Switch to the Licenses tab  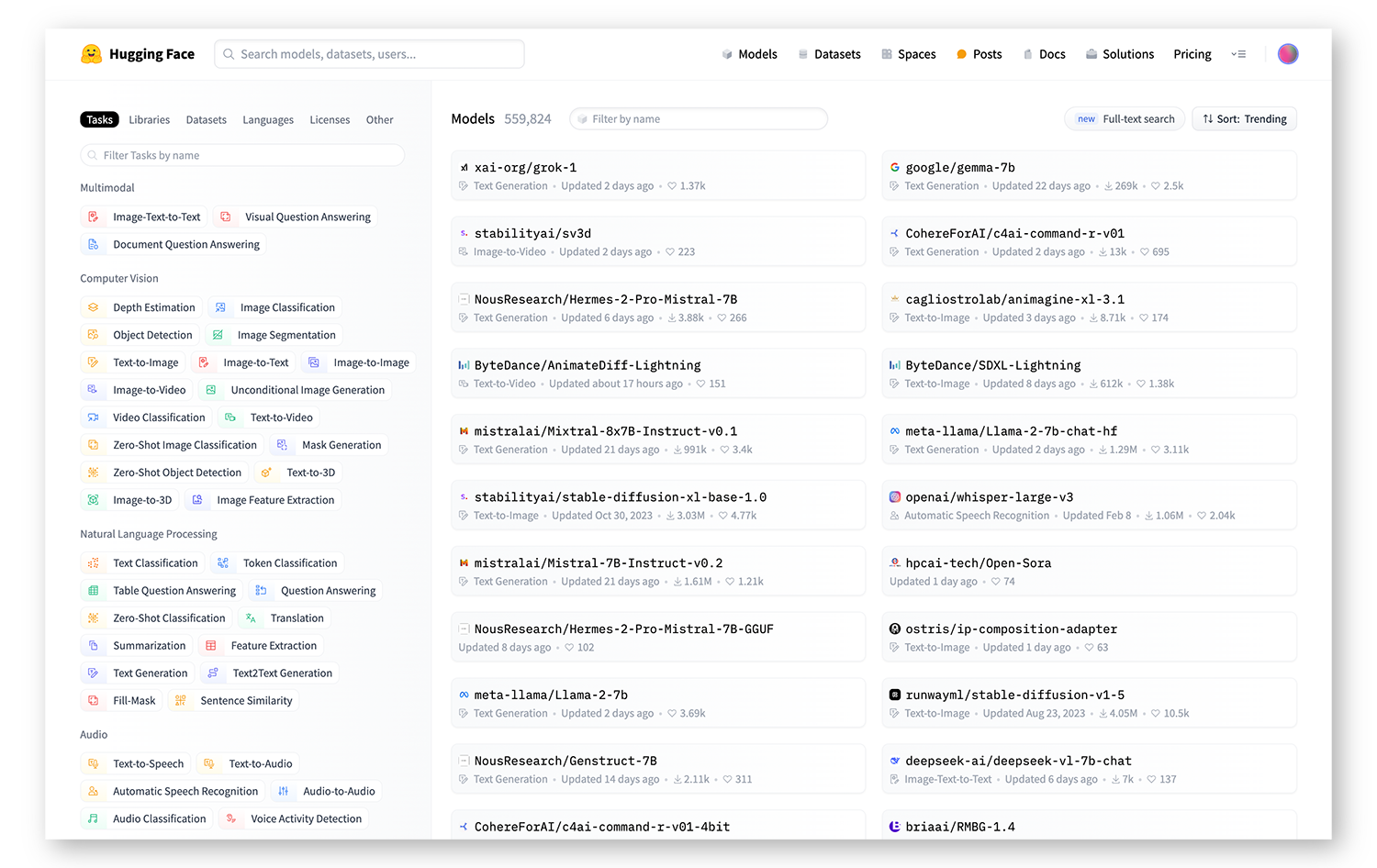click(x=330, y=120)
